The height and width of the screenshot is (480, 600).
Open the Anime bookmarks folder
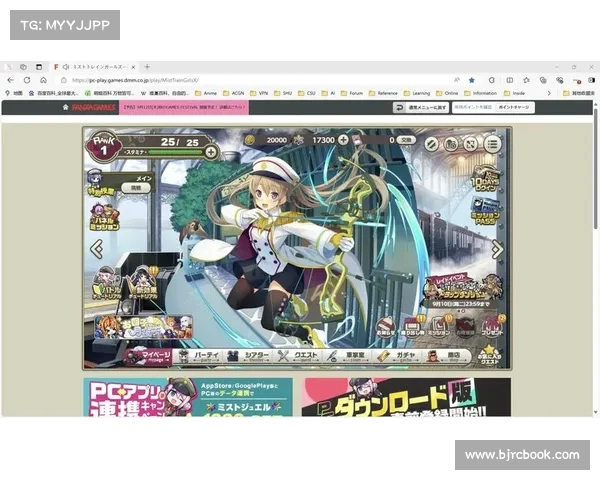point(206,93)
